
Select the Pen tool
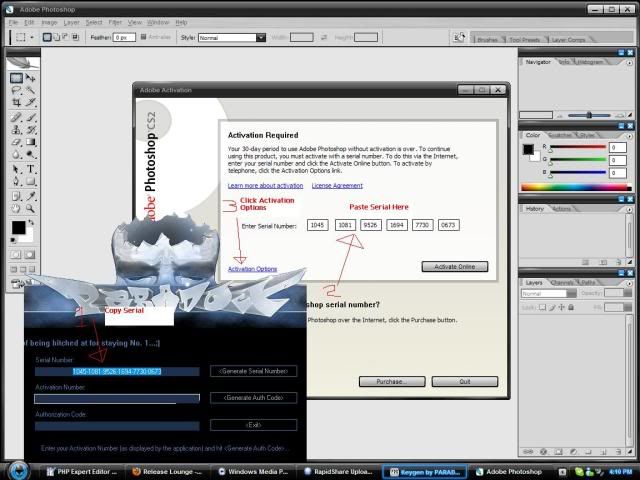pyautogui.click(x=16, y=181)
